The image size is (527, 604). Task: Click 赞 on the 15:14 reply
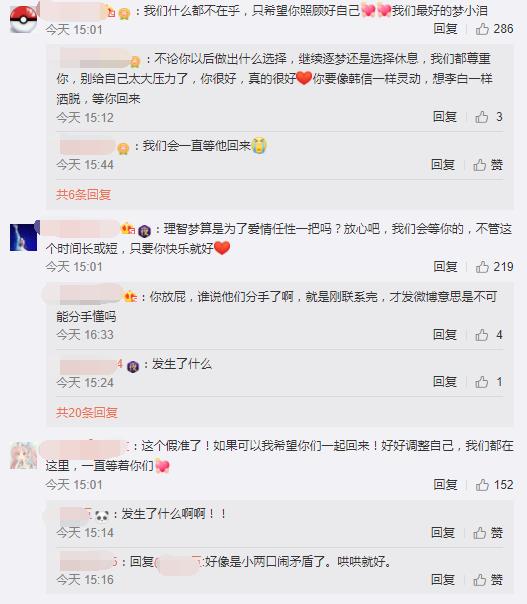[x=488, y=533]
